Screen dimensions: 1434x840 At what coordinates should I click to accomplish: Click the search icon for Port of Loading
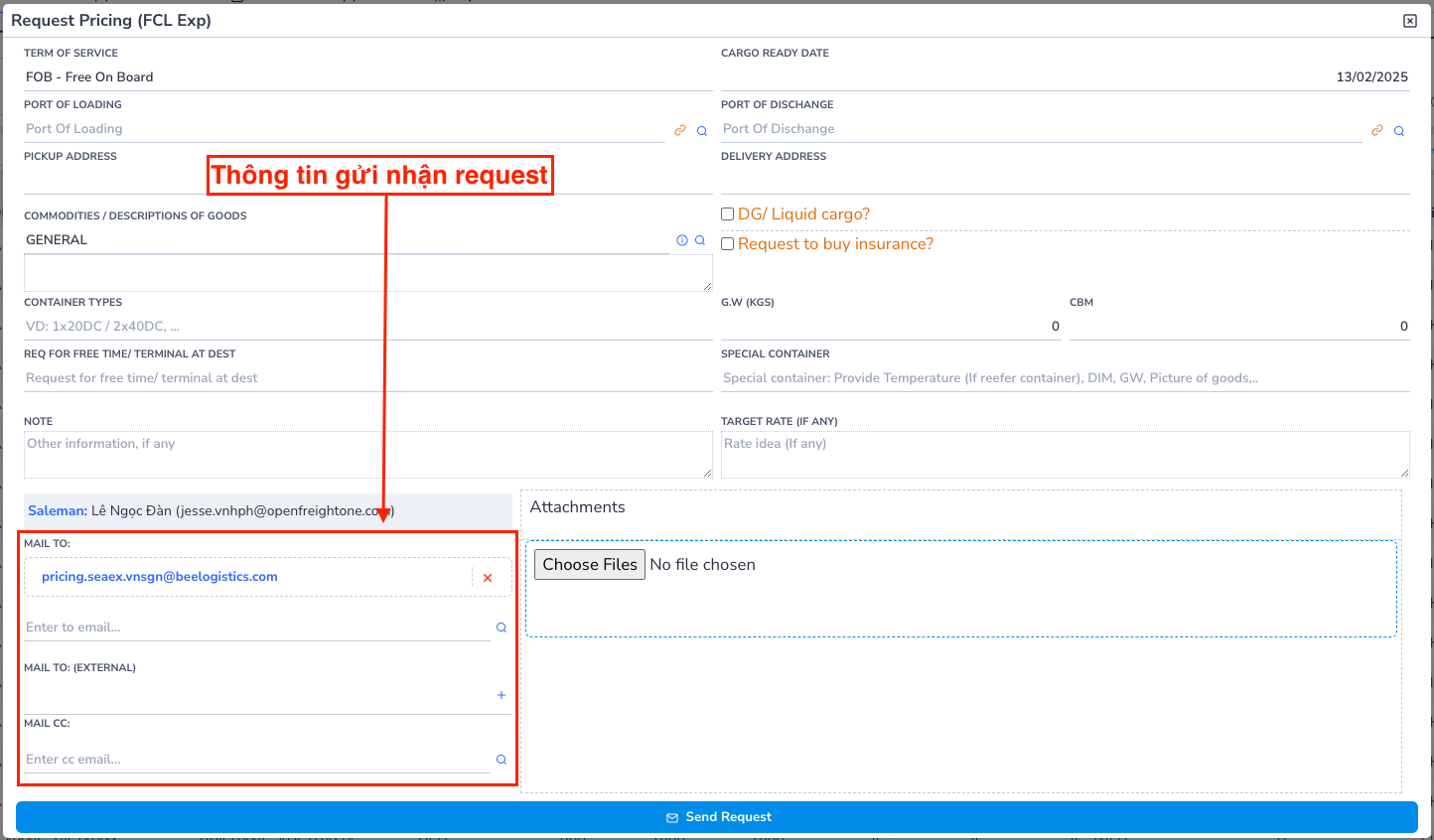[702, 130]
